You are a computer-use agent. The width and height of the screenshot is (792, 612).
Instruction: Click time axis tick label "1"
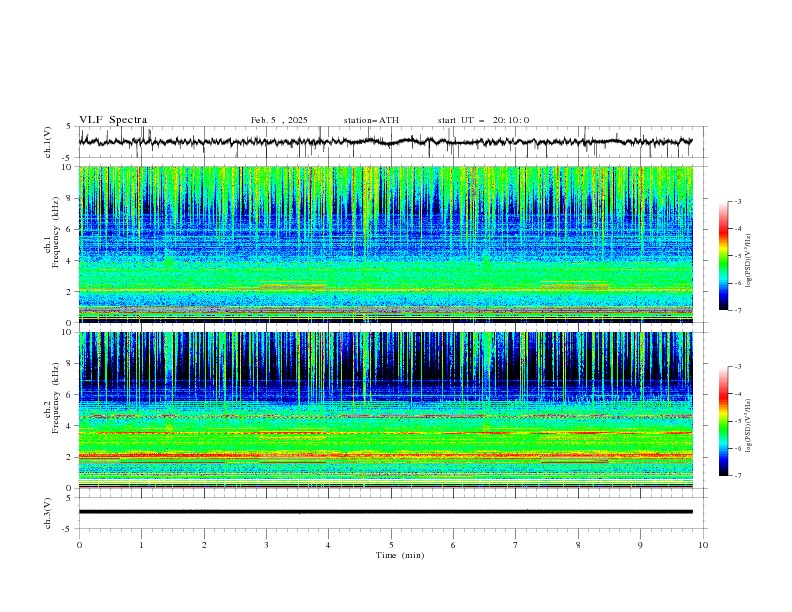(x=141, y=545)
